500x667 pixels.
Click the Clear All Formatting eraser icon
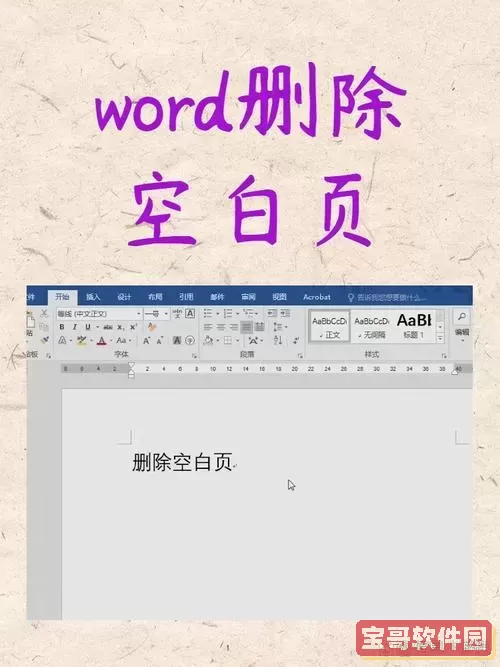pyautogui.click(x=152, y=327)
